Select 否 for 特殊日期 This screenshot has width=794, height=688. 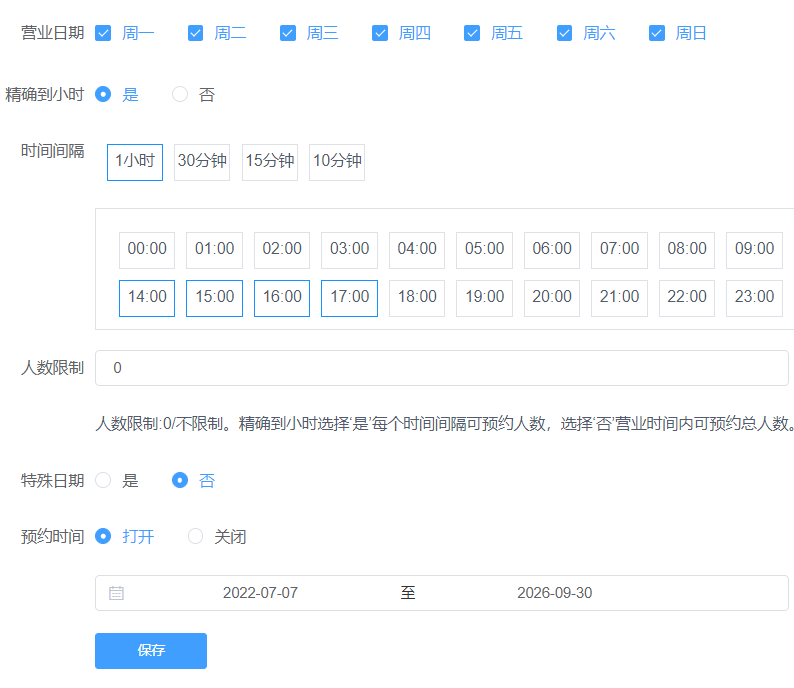click(180, 480)
